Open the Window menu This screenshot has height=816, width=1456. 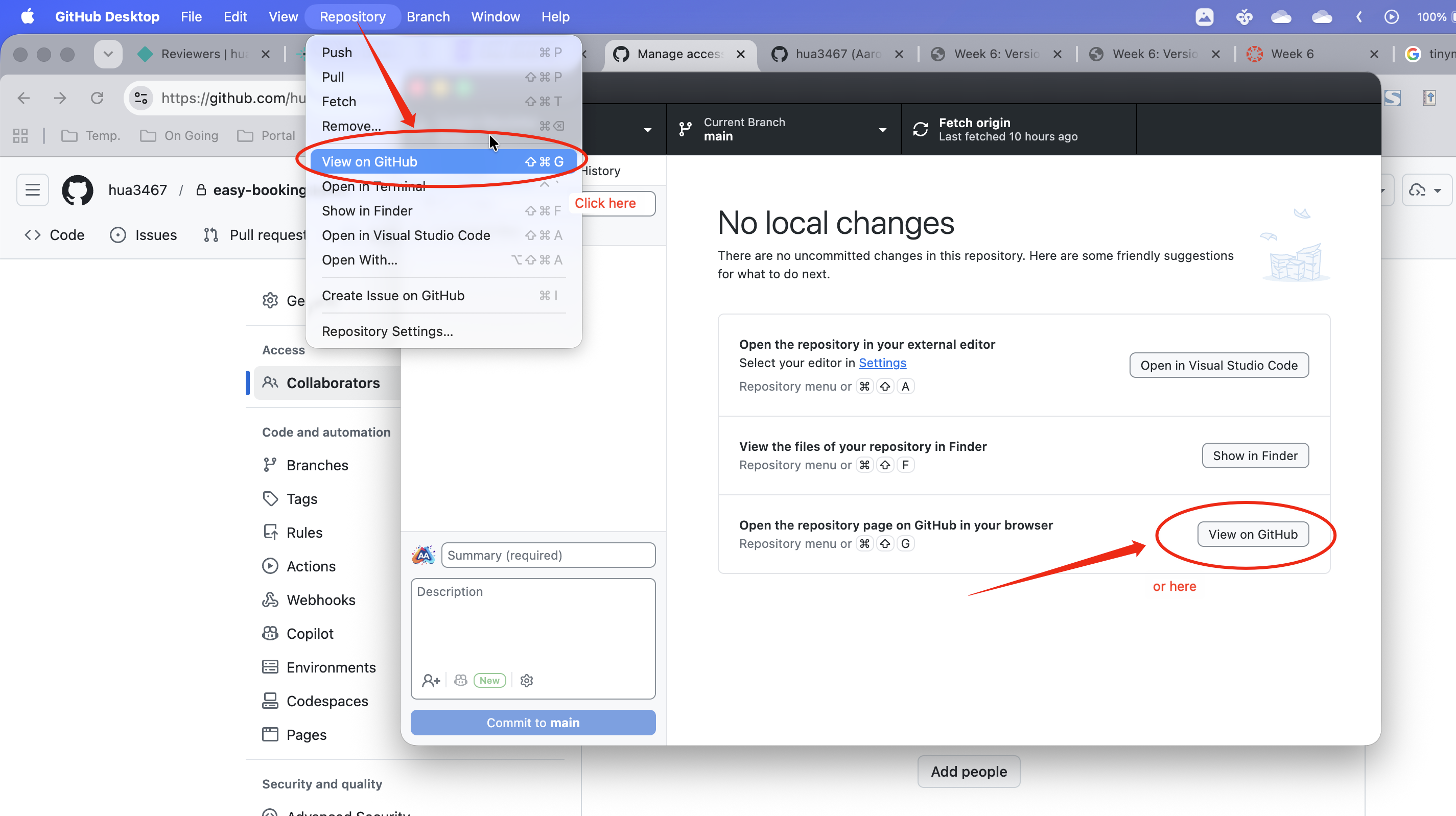[495, 16]
